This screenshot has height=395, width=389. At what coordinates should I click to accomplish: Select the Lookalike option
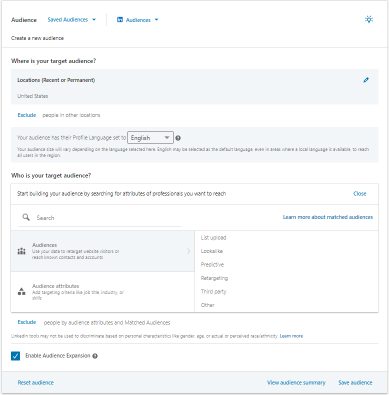click(212, 251)
